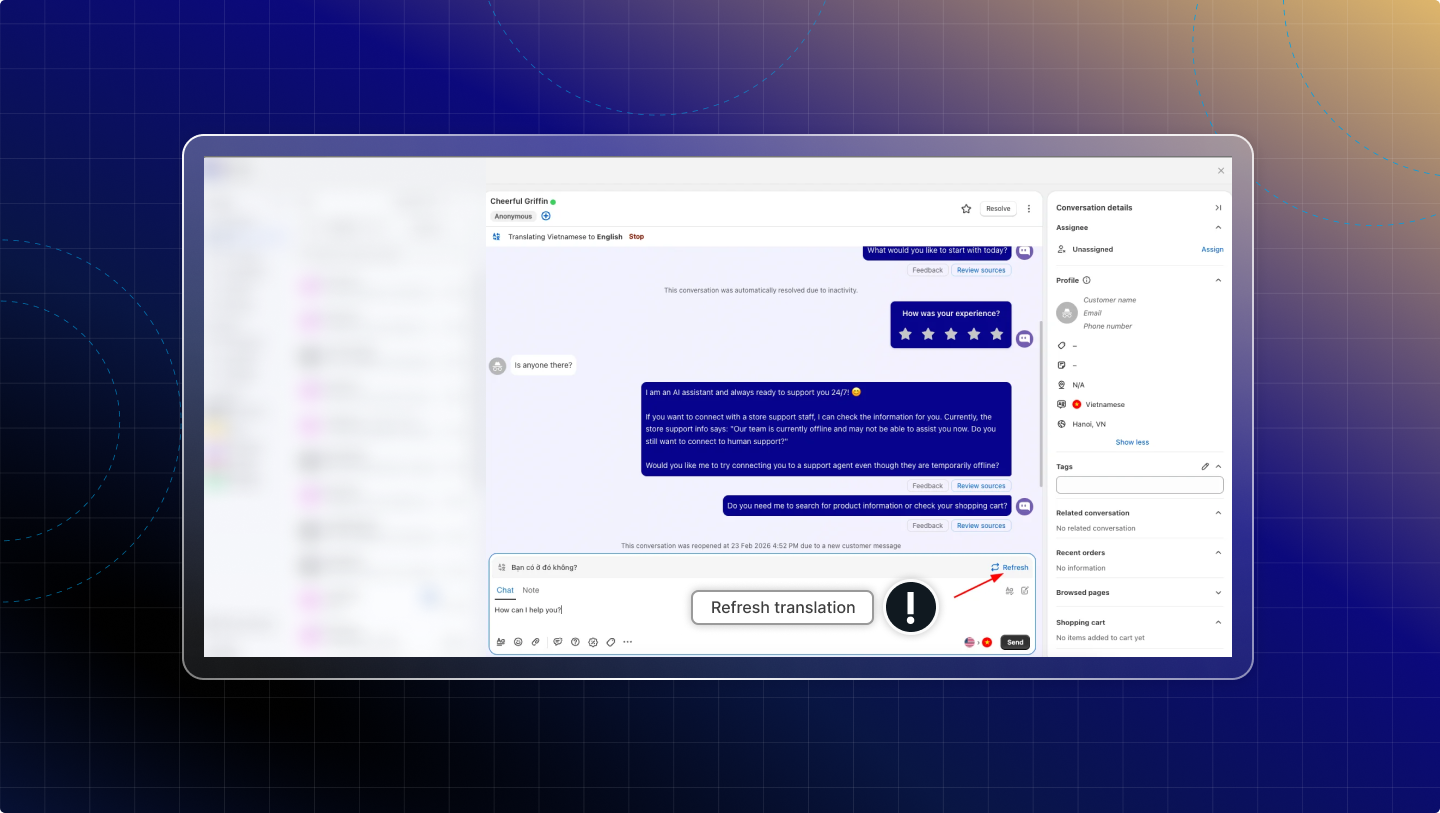Click the Resolve button

997,209
